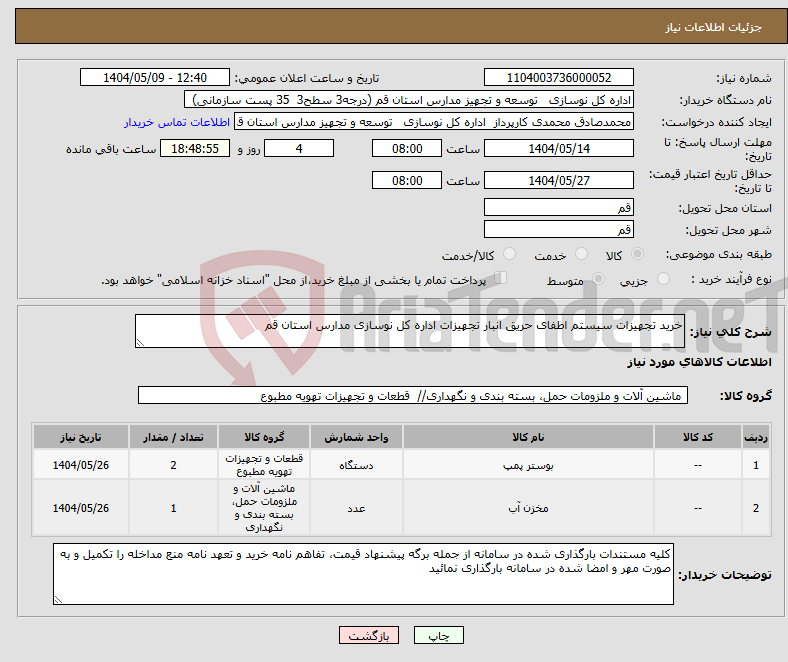The width and height of the screenshot is (788, 662).
Task: Click the buyer organization name field
Action: coord(409,100)
